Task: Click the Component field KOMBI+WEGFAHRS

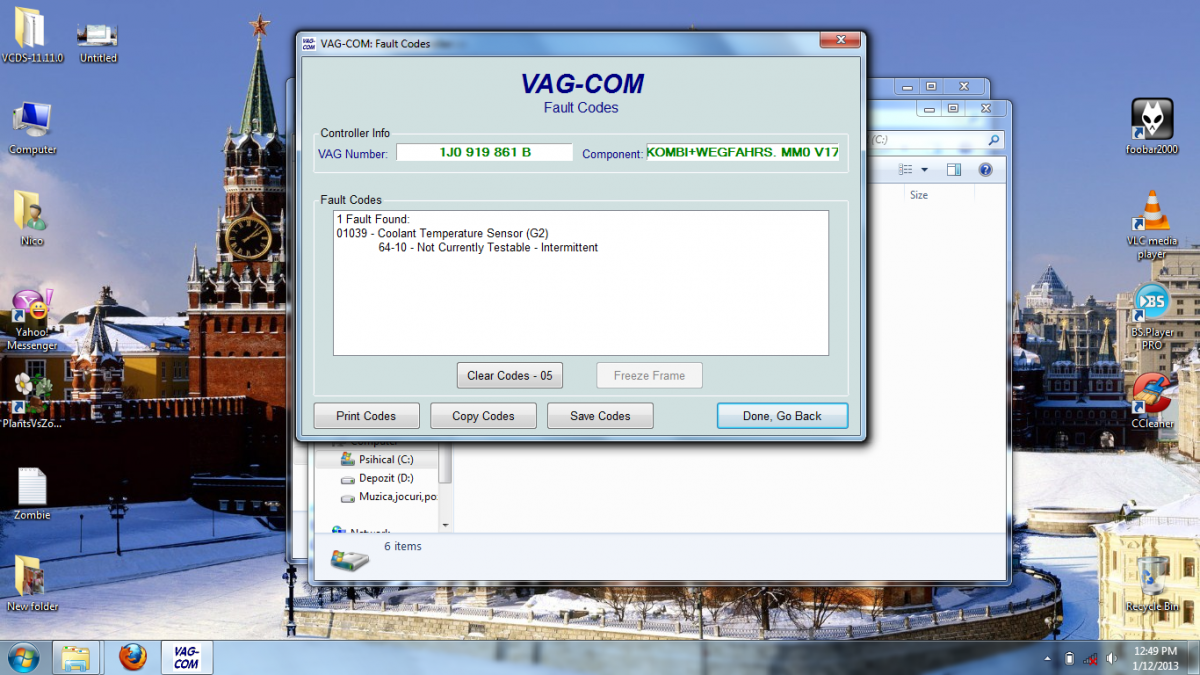Action: point(743,152)
